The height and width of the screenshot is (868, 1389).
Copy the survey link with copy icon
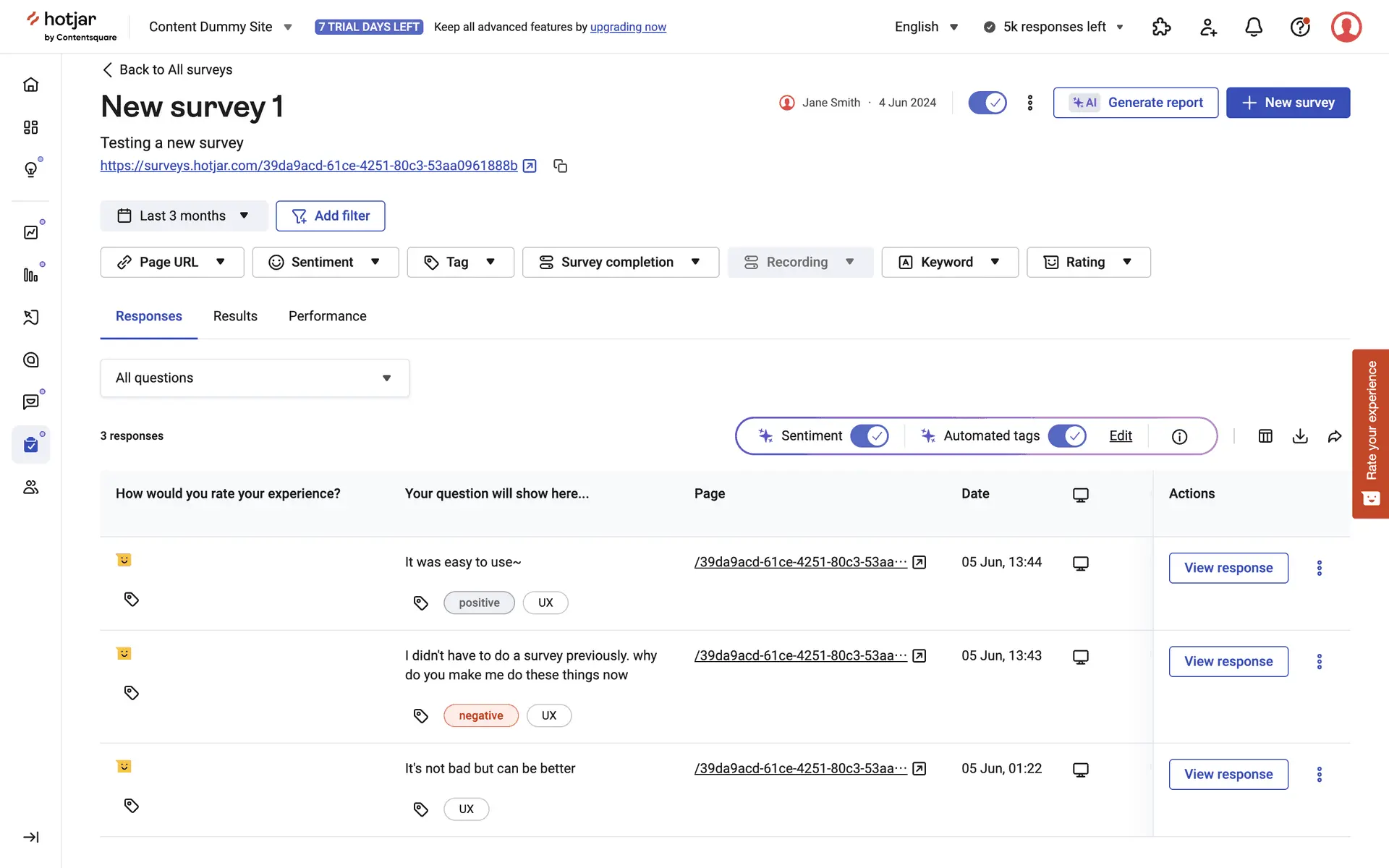pos(560,166)
